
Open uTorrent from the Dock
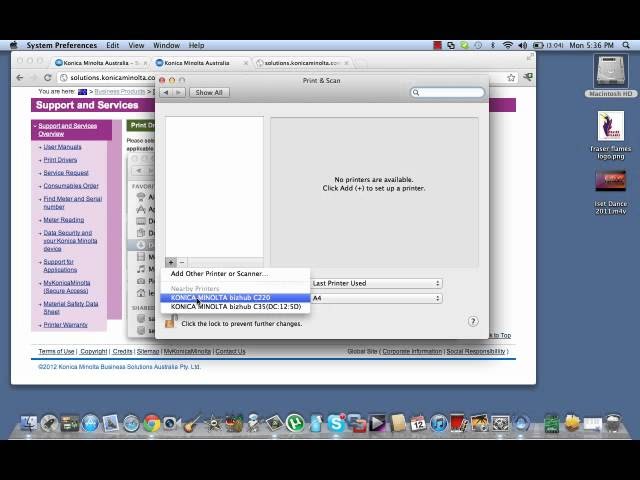pos(295,423)
